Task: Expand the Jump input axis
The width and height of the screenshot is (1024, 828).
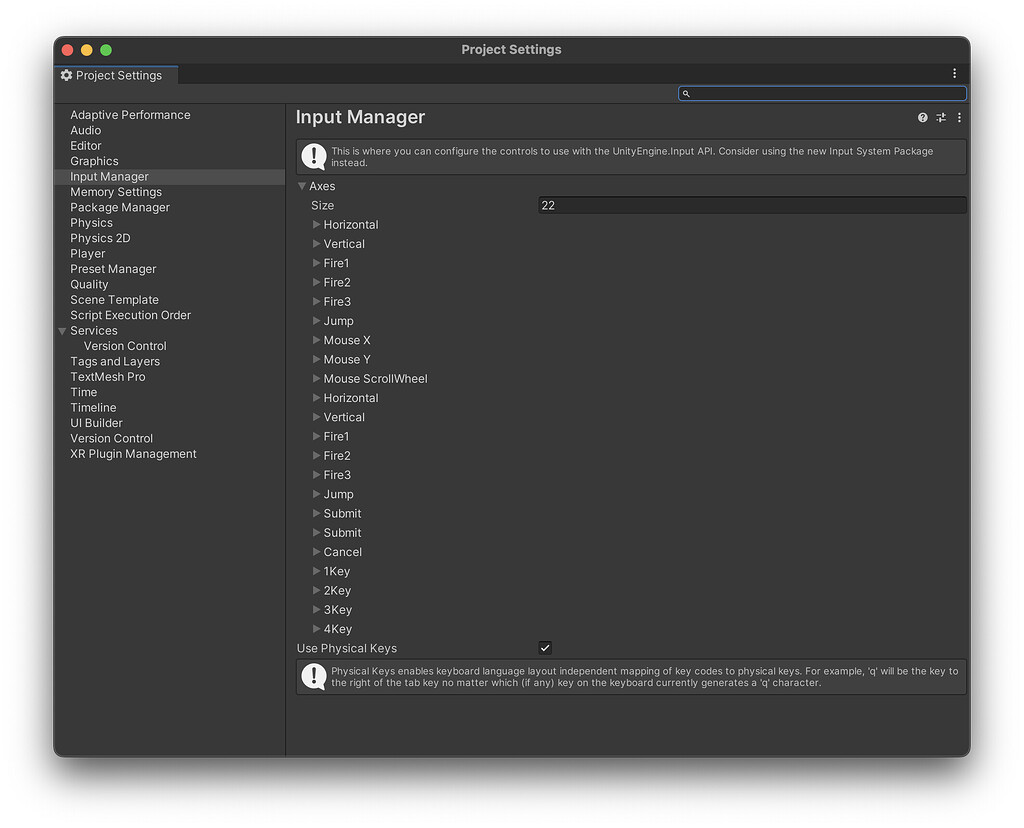Action: click(x=316, y=320)
